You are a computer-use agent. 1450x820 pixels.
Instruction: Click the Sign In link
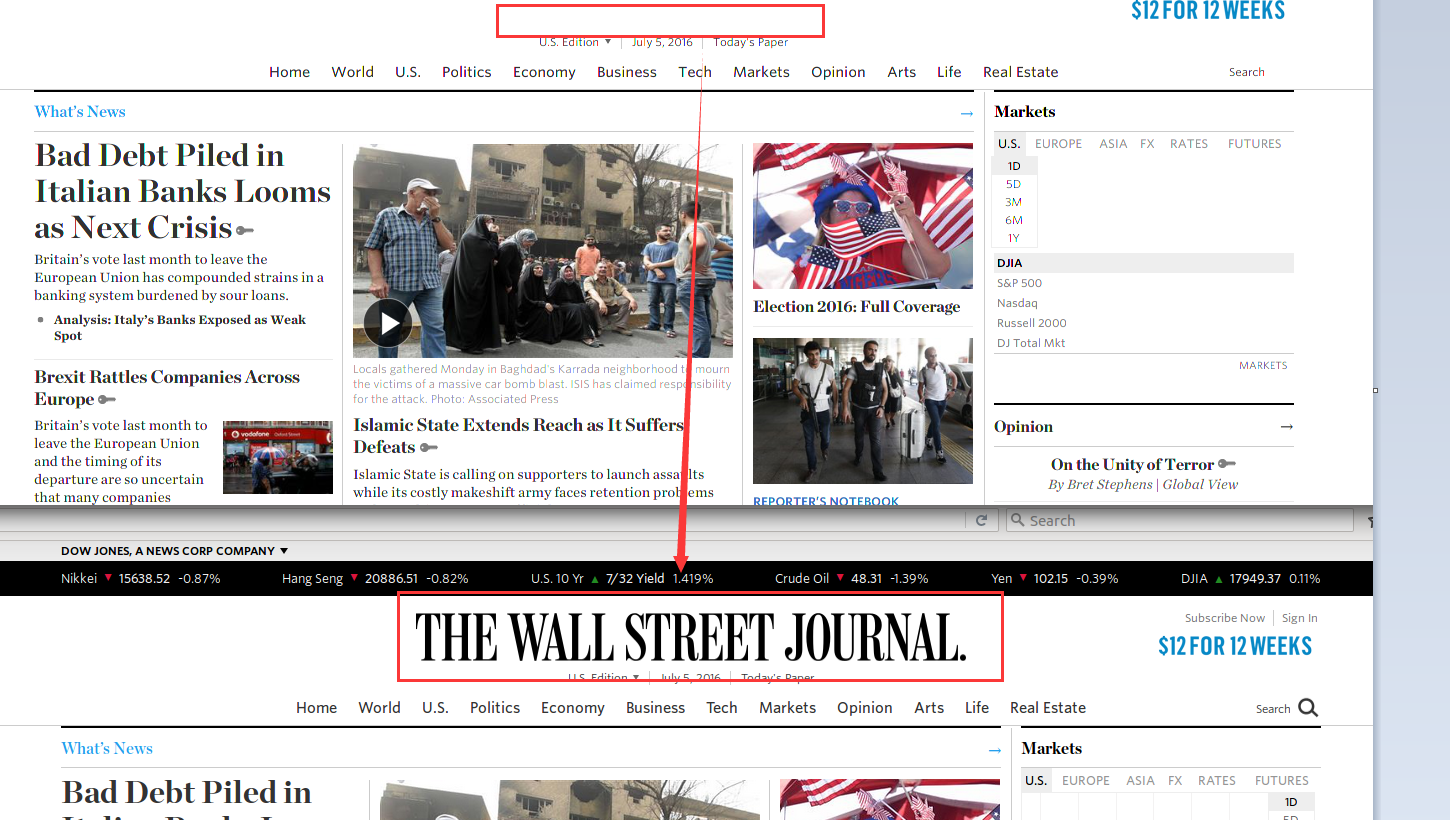click(x=1299, y=618)
